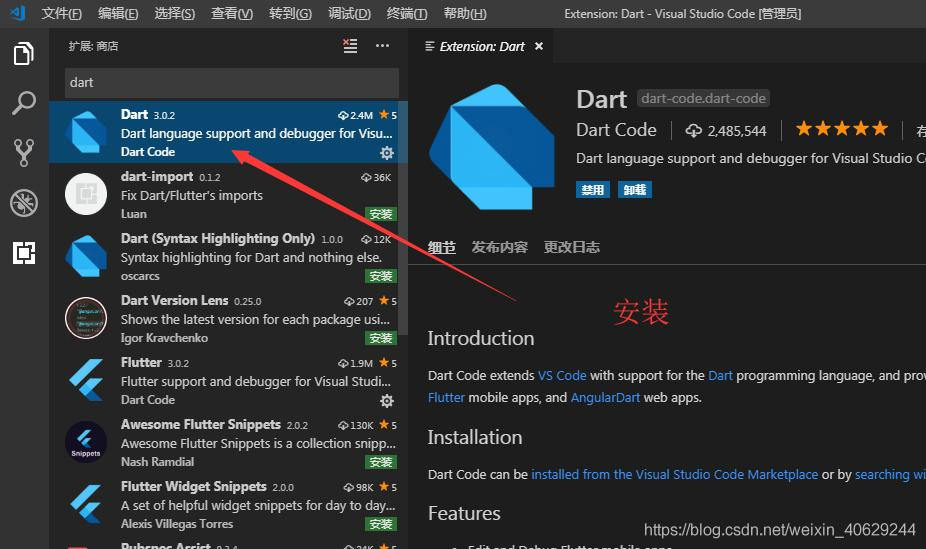The image size is (926, 549).
Task: Click the Awesome Flutter Snippets icon
Action: pos(86,442)
